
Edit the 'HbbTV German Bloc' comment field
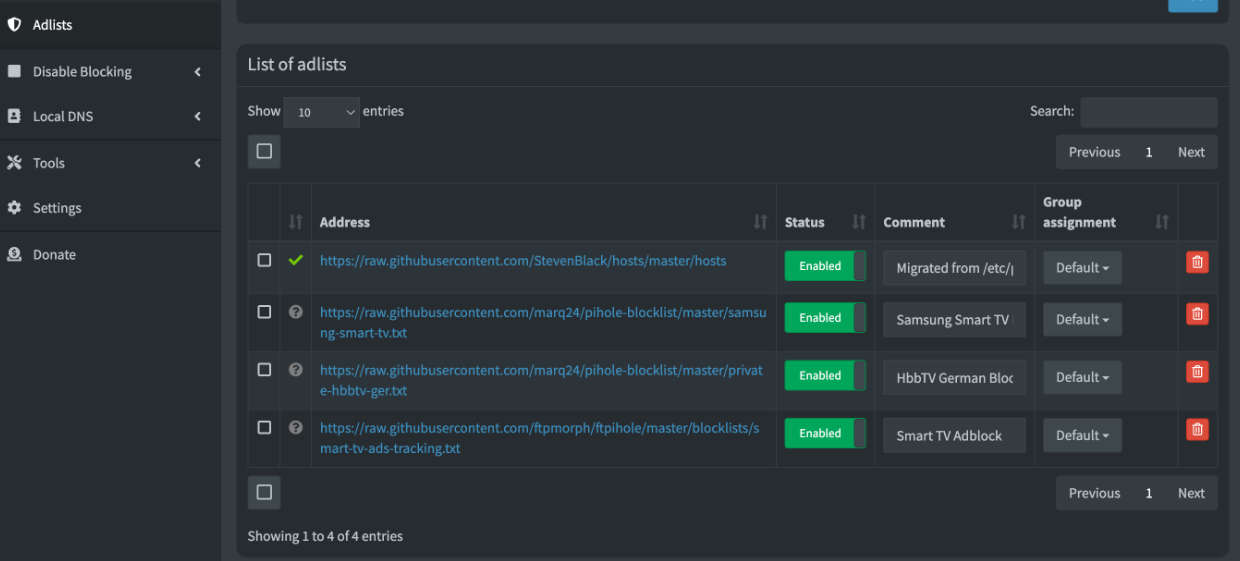pos(954,378)
